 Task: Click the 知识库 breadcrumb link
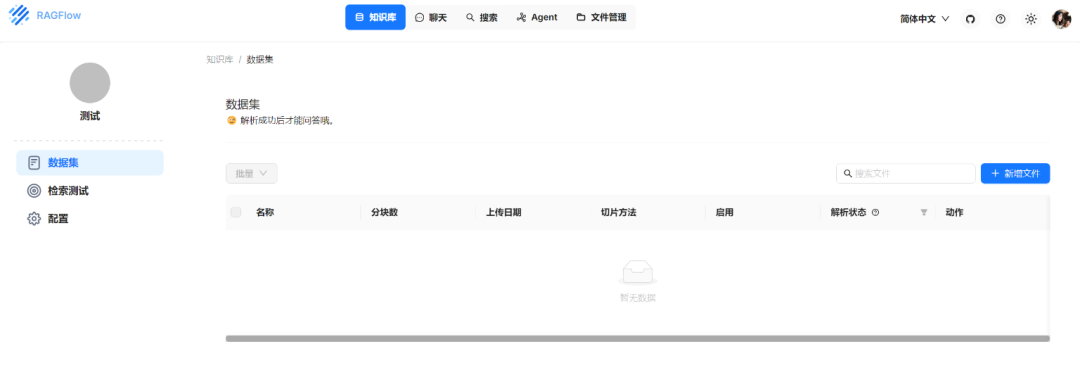click(220, 59)
